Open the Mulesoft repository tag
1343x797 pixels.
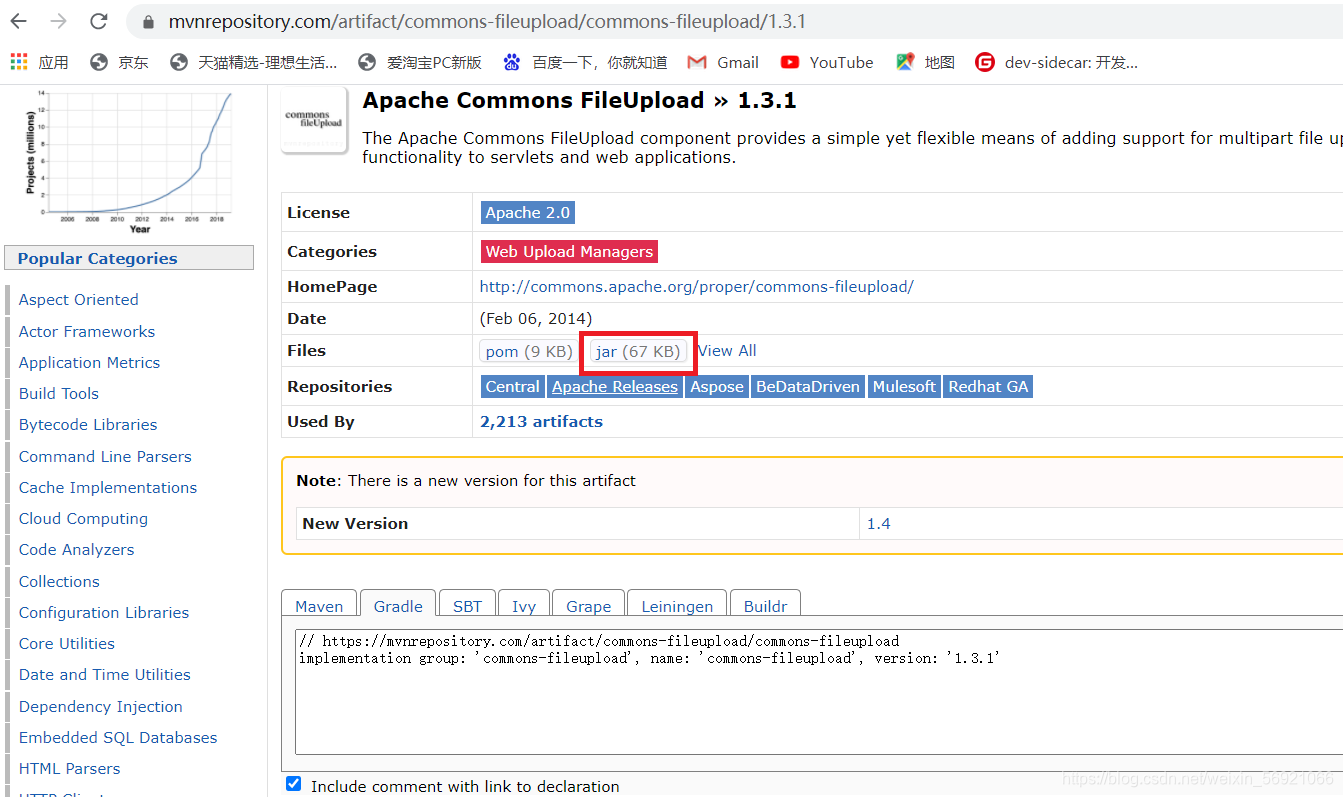[904, 386]
